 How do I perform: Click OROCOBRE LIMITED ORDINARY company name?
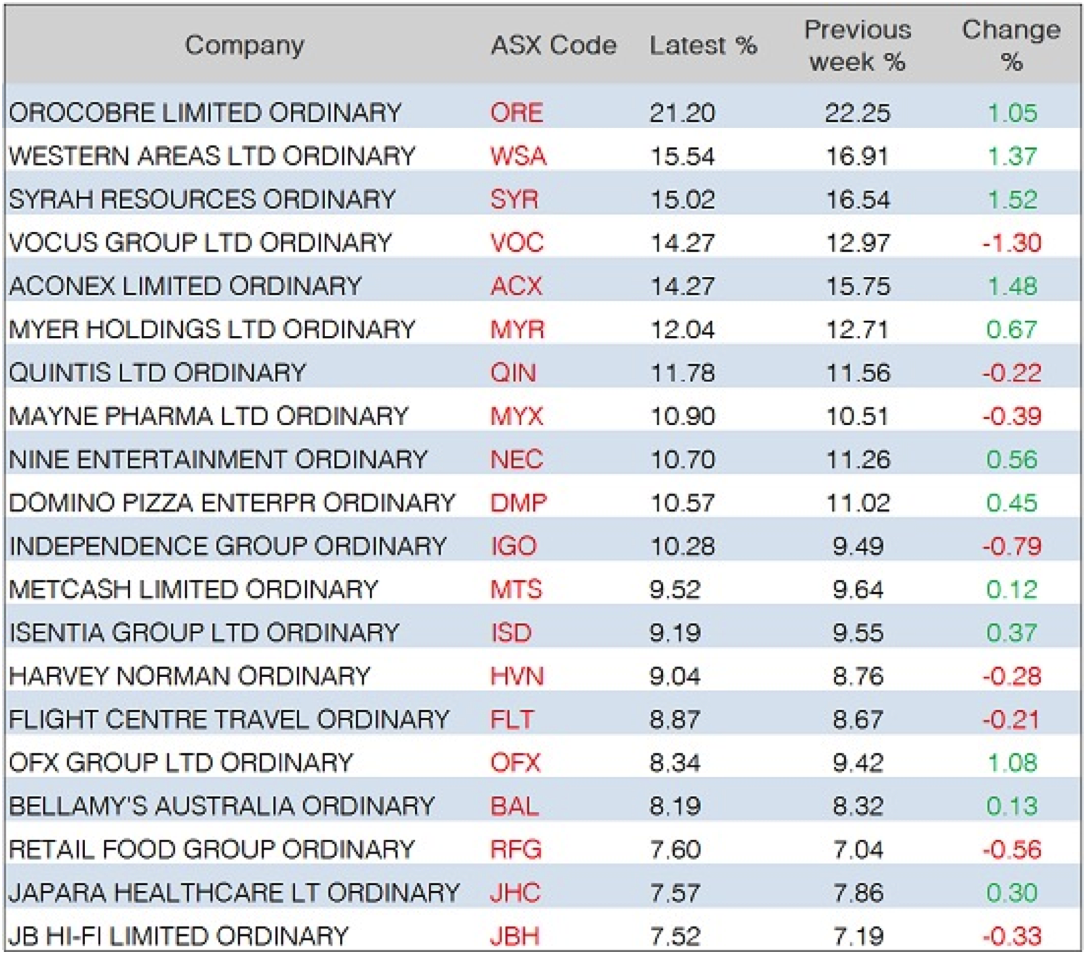(205, 113)
